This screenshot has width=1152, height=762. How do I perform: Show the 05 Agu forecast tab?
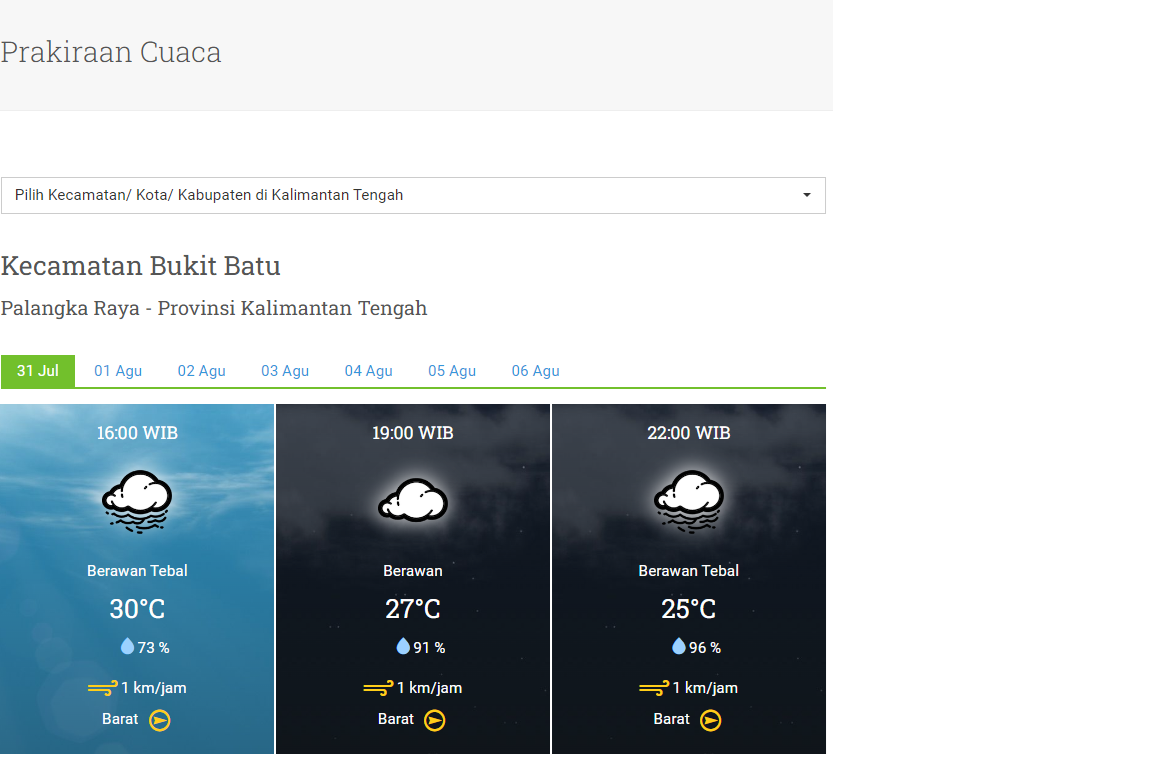452,371
